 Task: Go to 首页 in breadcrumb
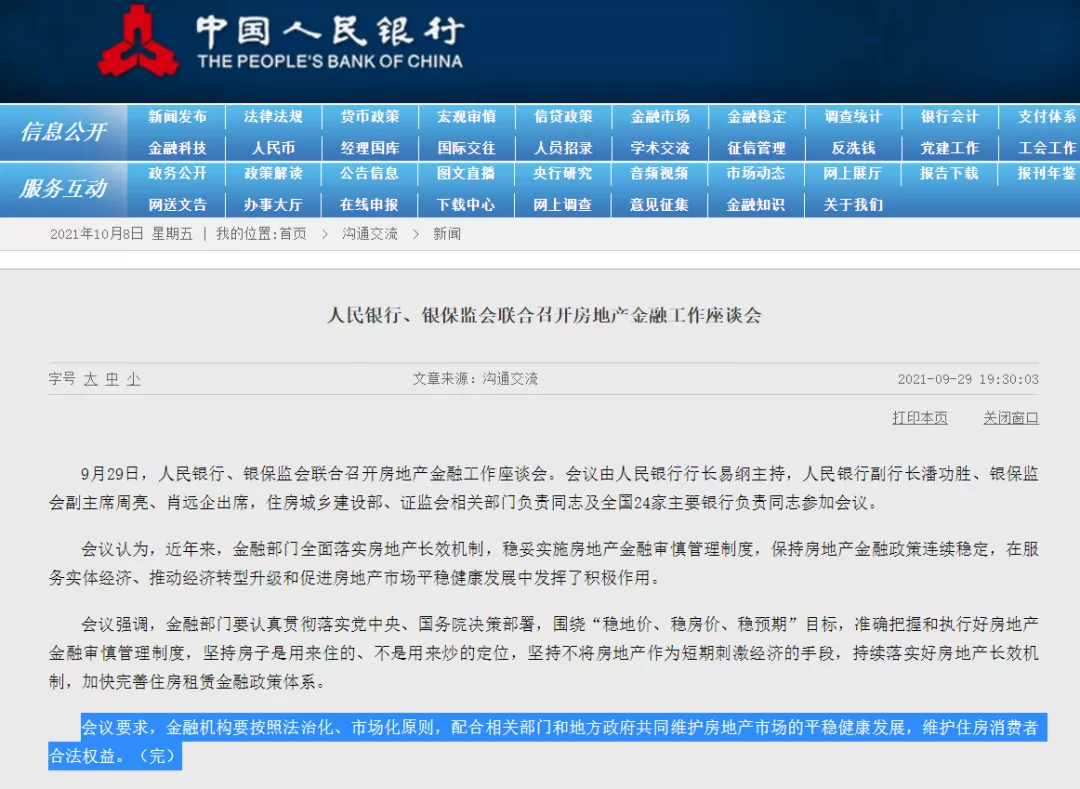coord(293,233)
